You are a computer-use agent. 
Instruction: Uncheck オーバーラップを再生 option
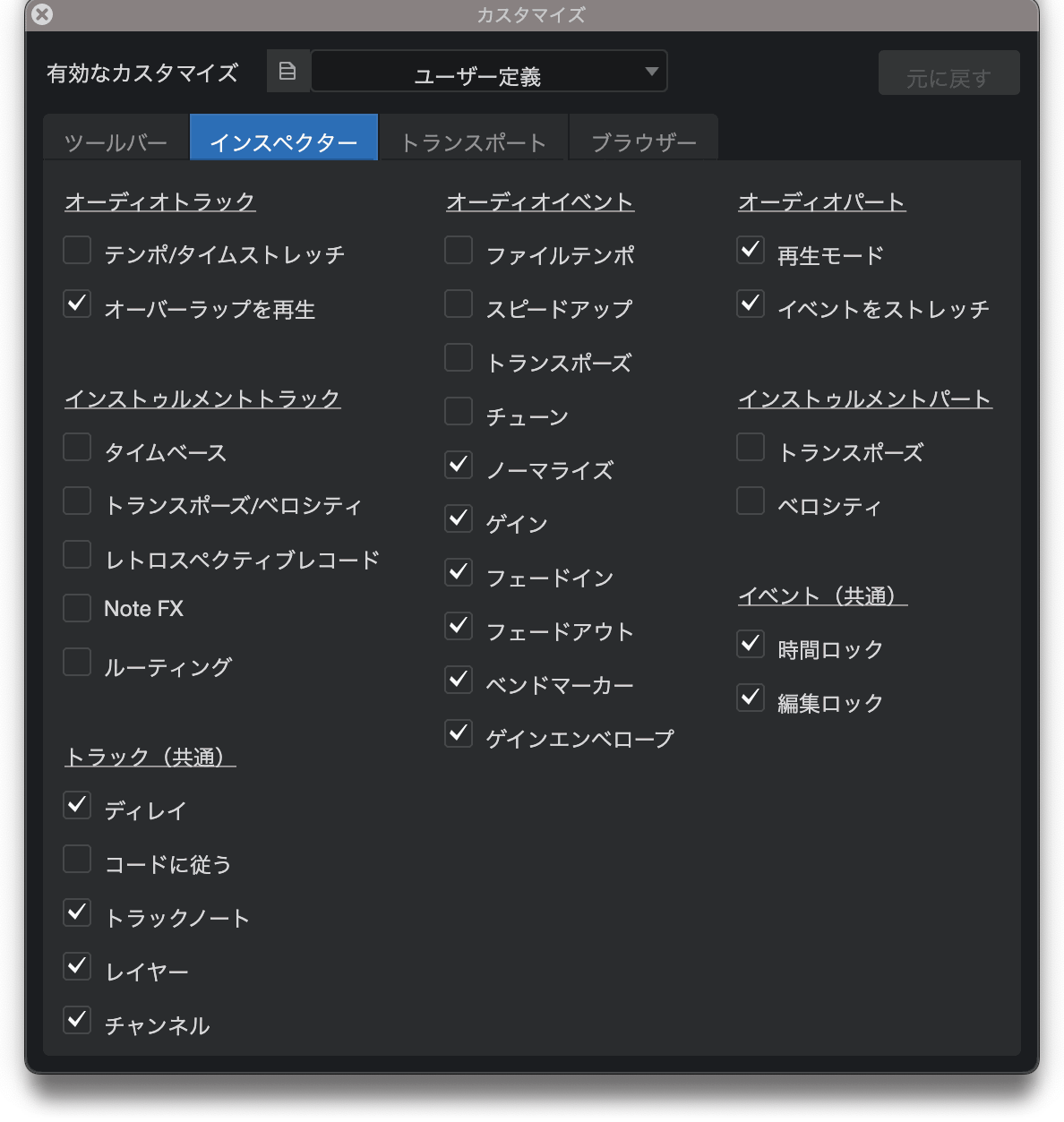click(77, 304)
